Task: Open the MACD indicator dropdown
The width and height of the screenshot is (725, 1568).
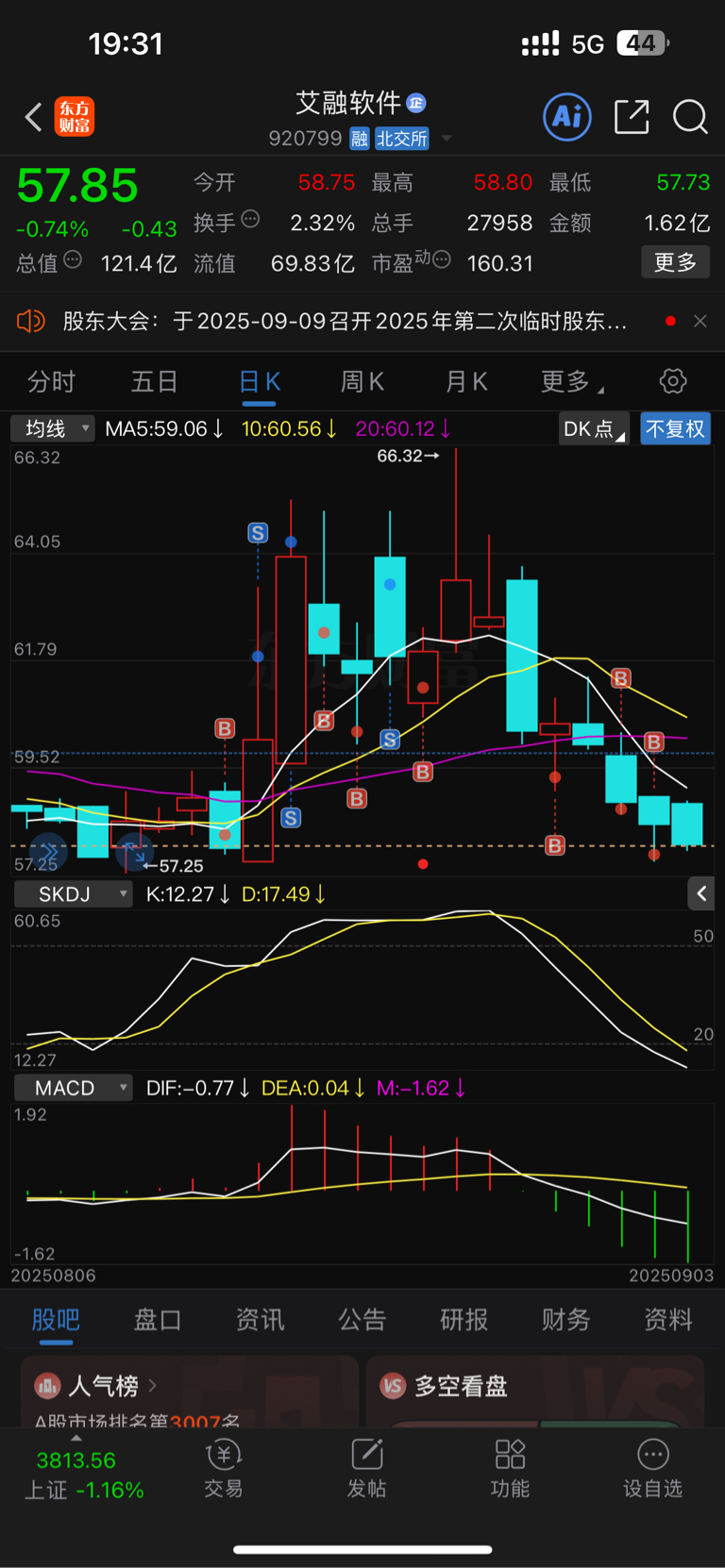Action: [73, 1088]
